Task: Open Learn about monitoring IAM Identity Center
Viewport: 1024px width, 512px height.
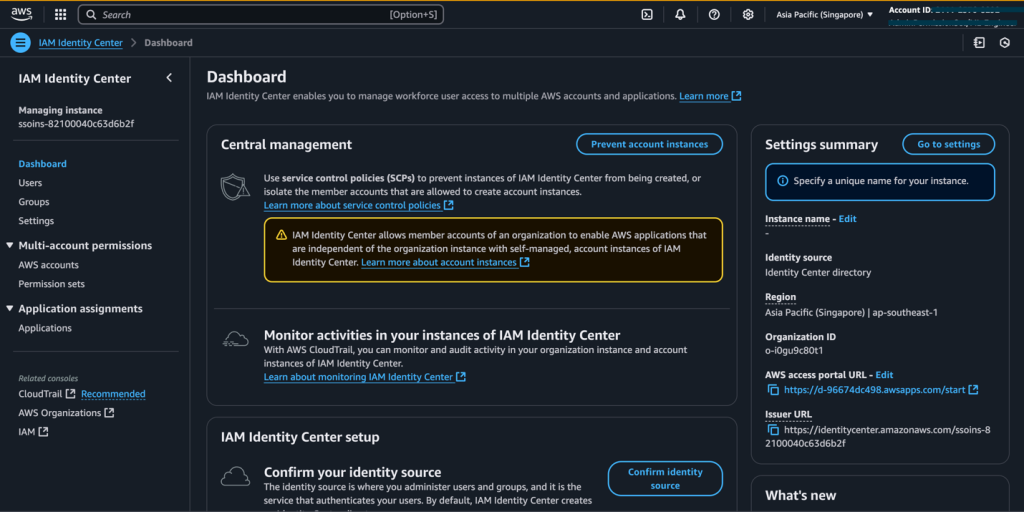Action: (x=358, y=377)
